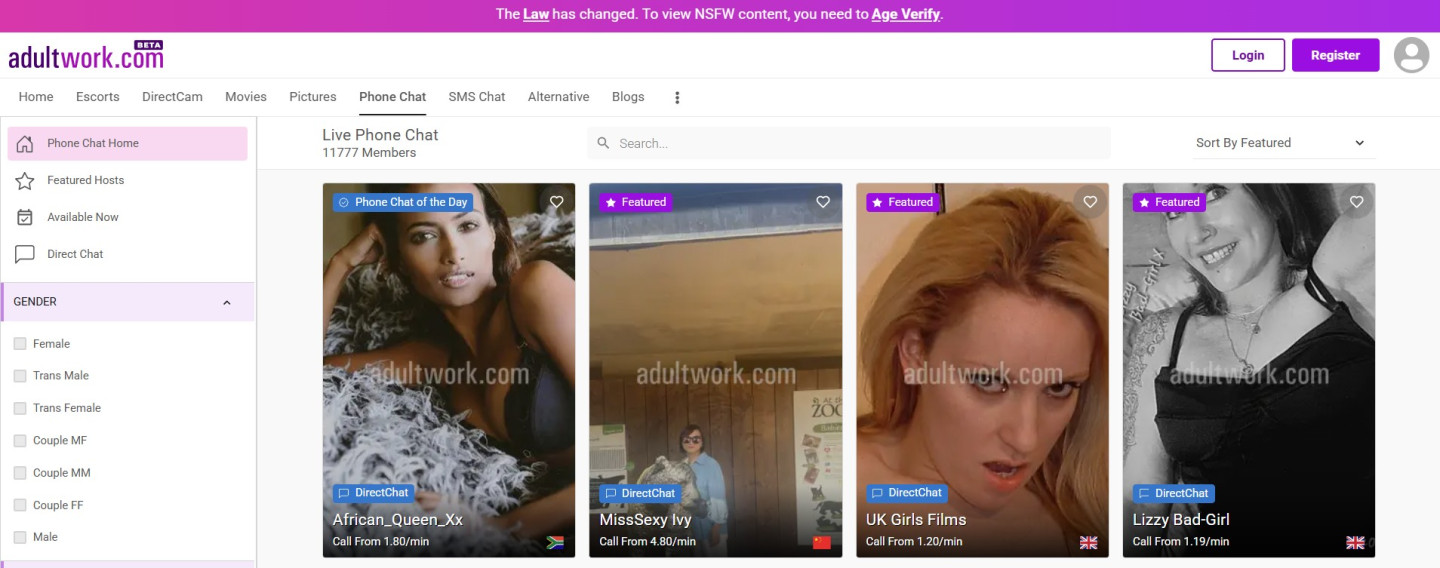Check the Couple FF filter
1440x568 pixels.
click(20, 505)
